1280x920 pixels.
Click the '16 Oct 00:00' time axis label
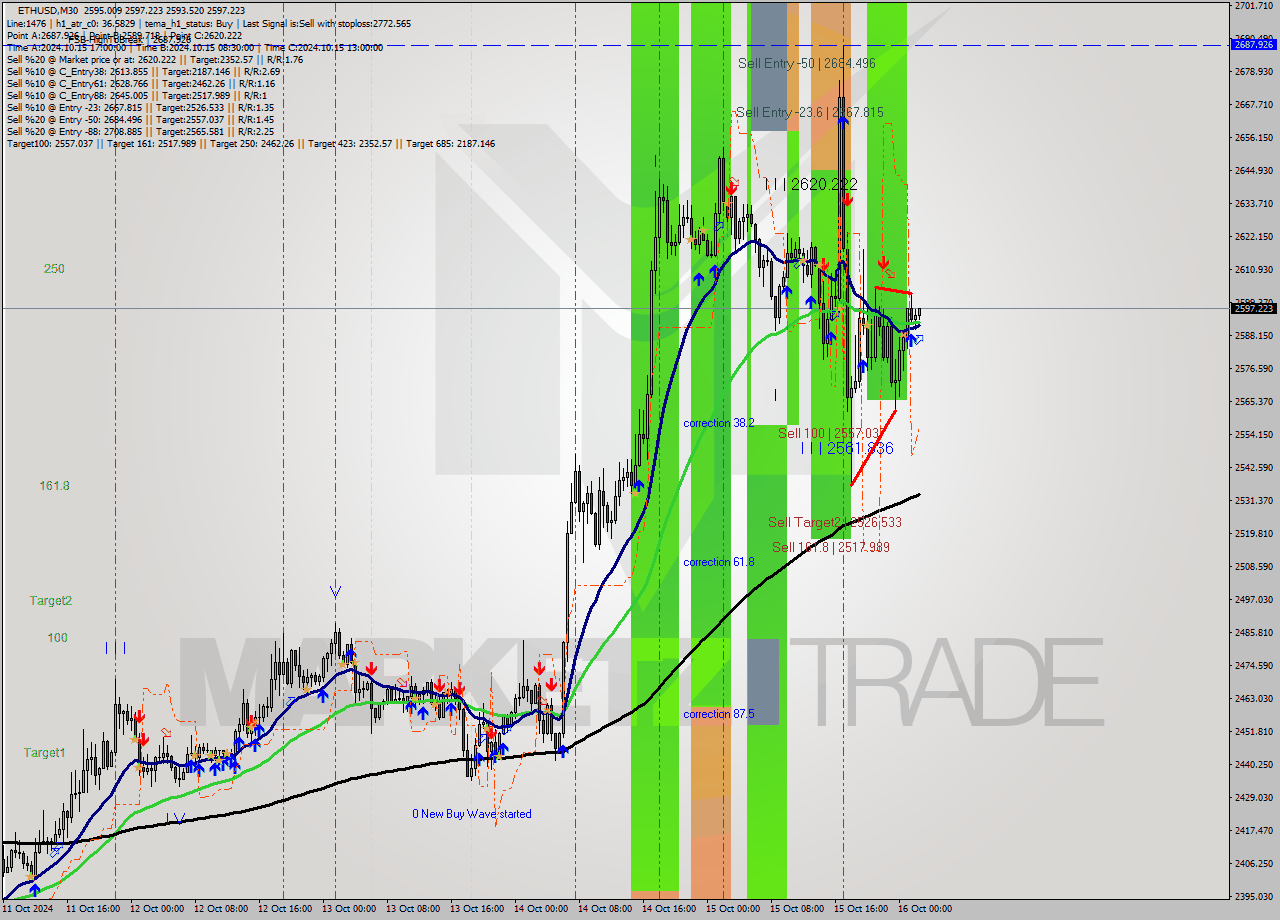click(x=924, y=910)
